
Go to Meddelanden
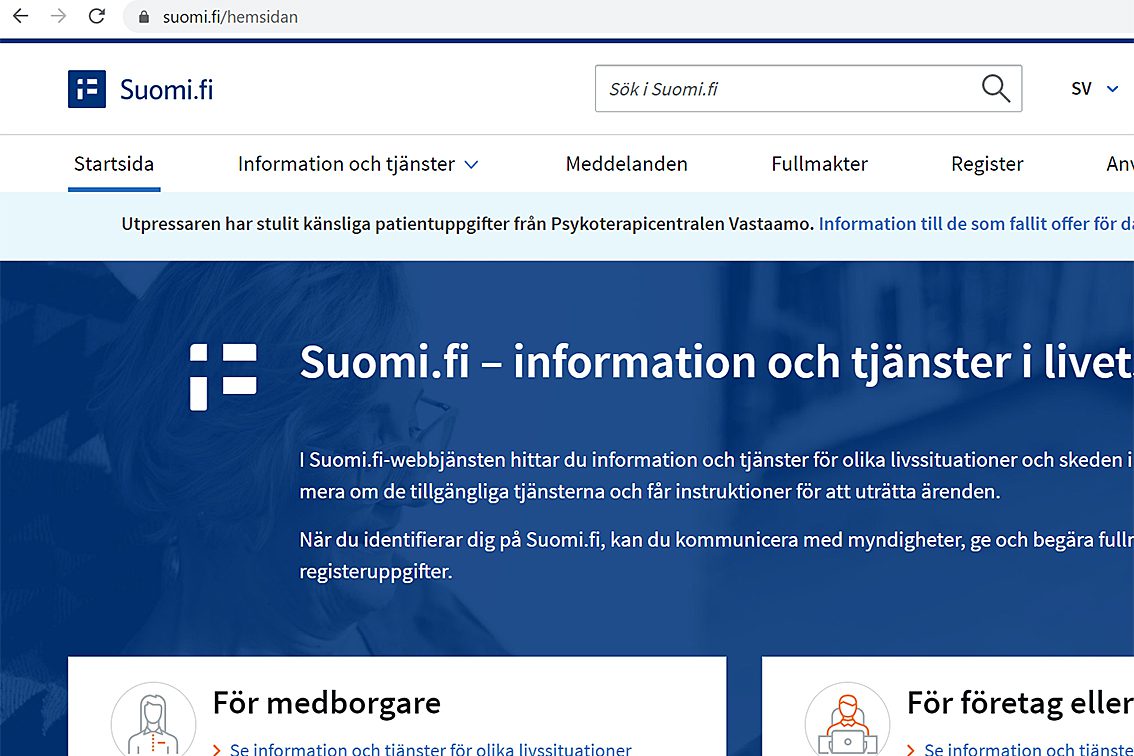coord(626,164)
